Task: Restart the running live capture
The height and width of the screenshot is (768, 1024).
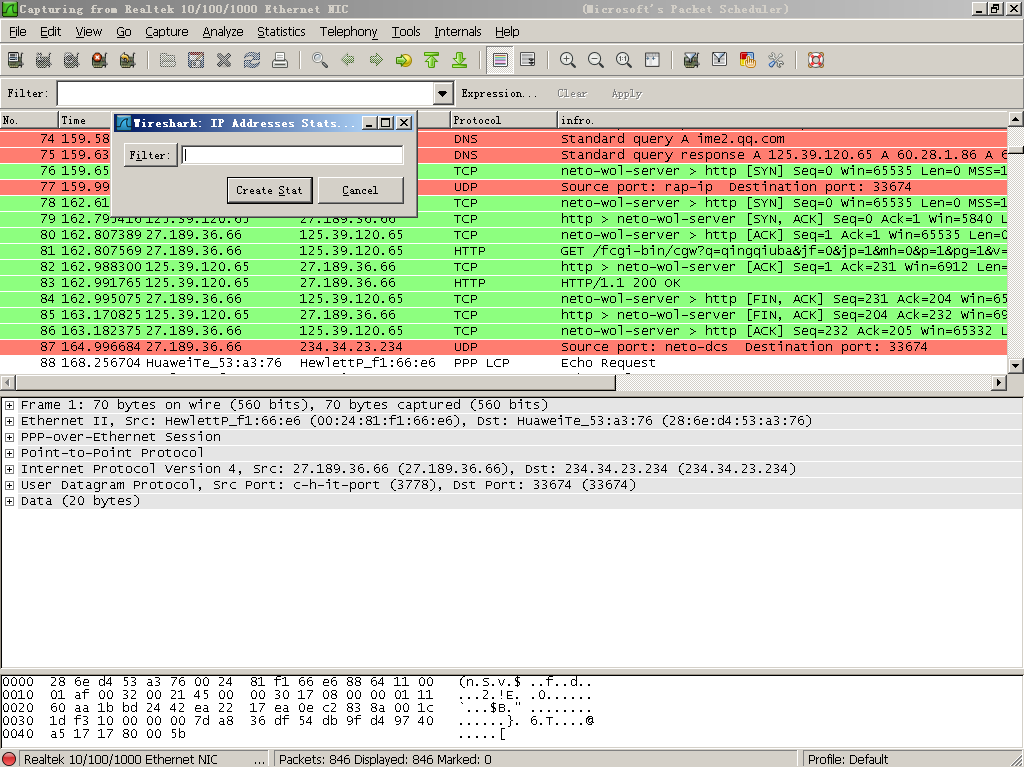Action: pos(128,60)
